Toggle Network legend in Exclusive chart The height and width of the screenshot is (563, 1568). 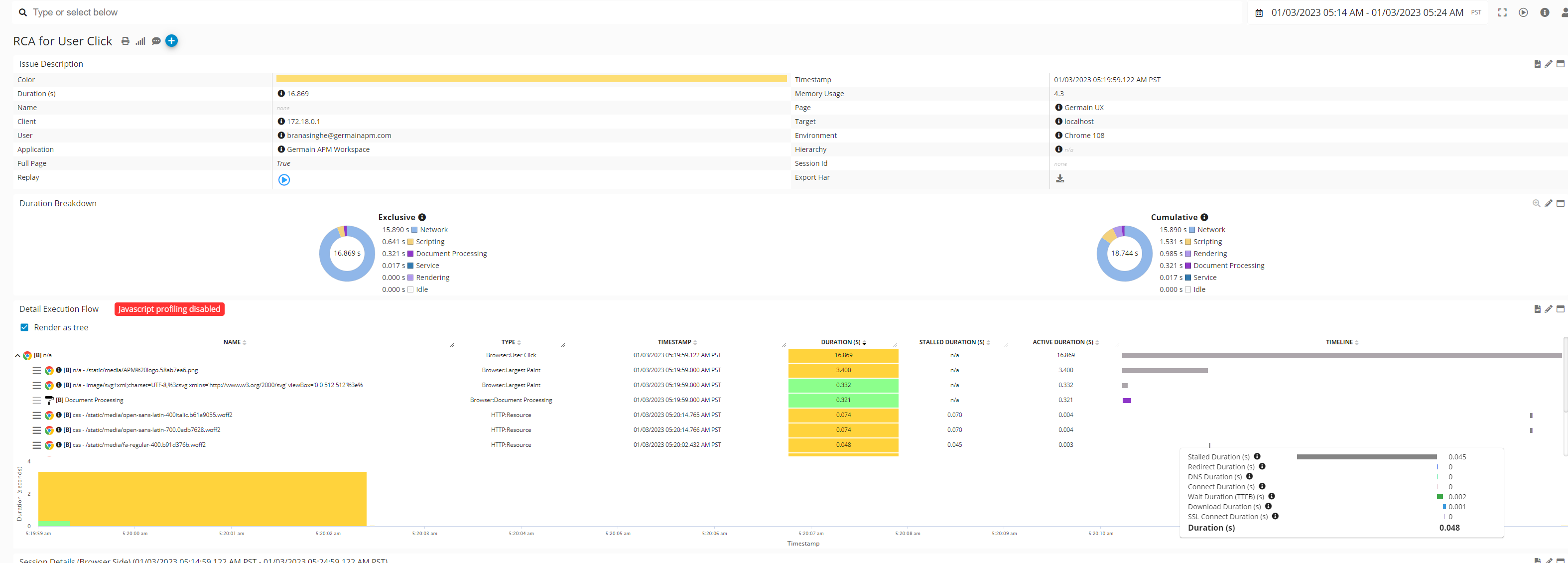[x=433, y=230]
